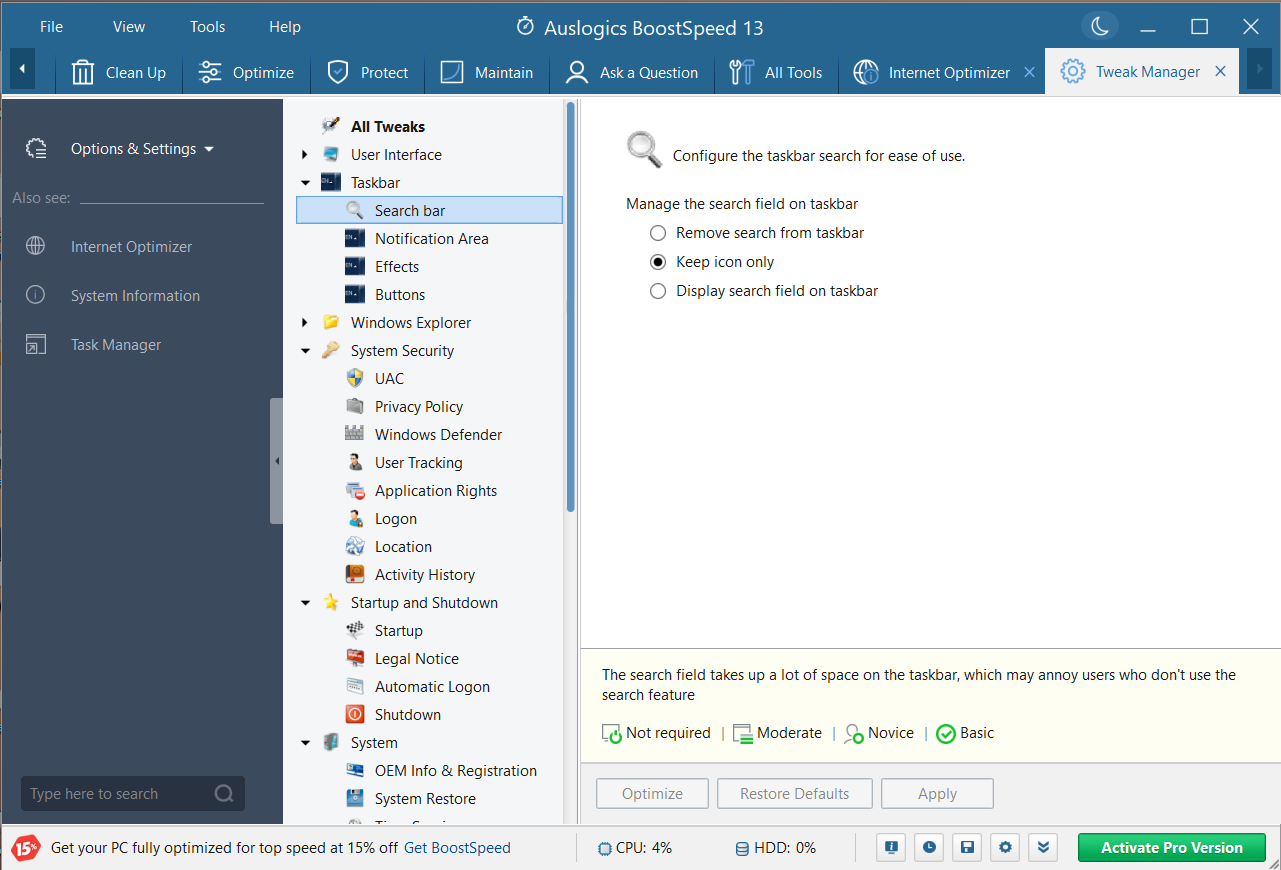Click the Maintain shield icon
Image resolution: width=1281 pixels, height=870 pixels.
coord(452,71)
